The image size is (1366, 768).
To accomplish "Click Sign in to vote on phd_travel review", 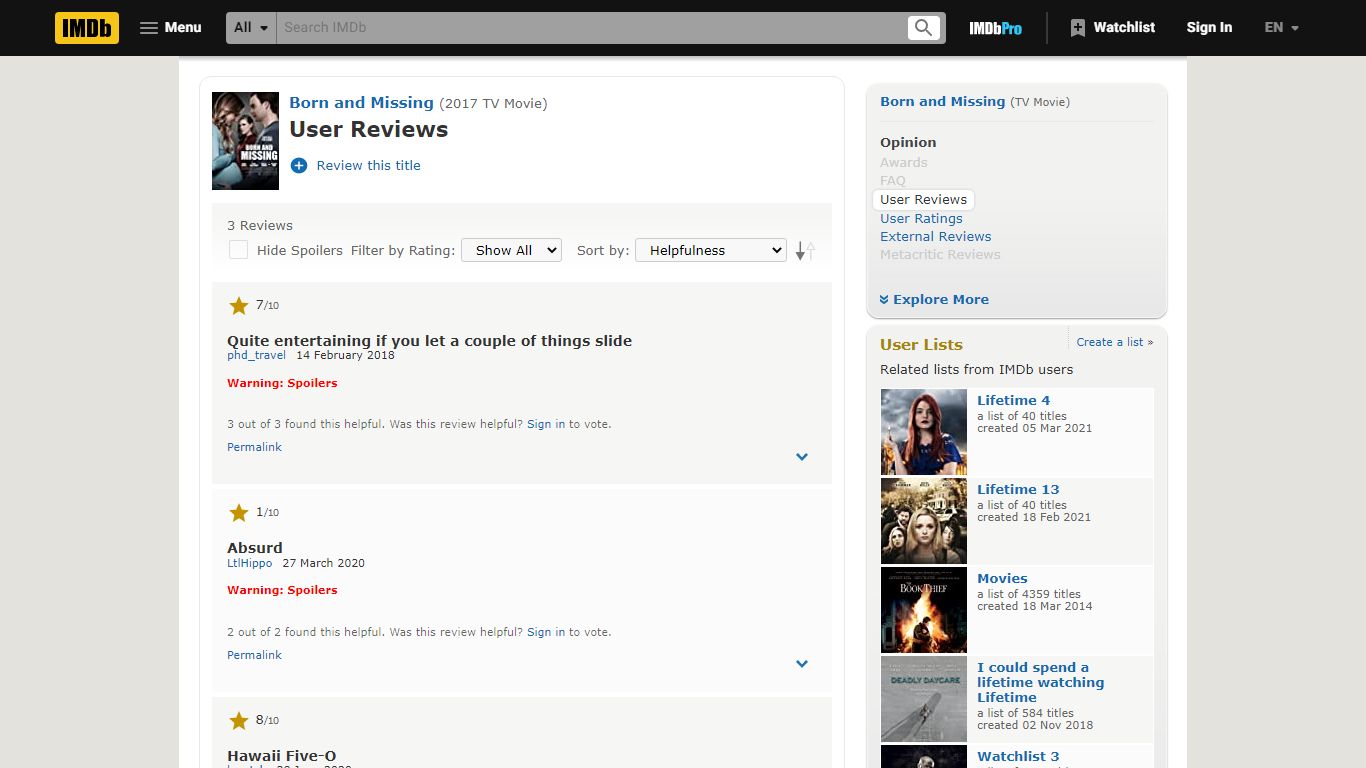I will 546,424.
